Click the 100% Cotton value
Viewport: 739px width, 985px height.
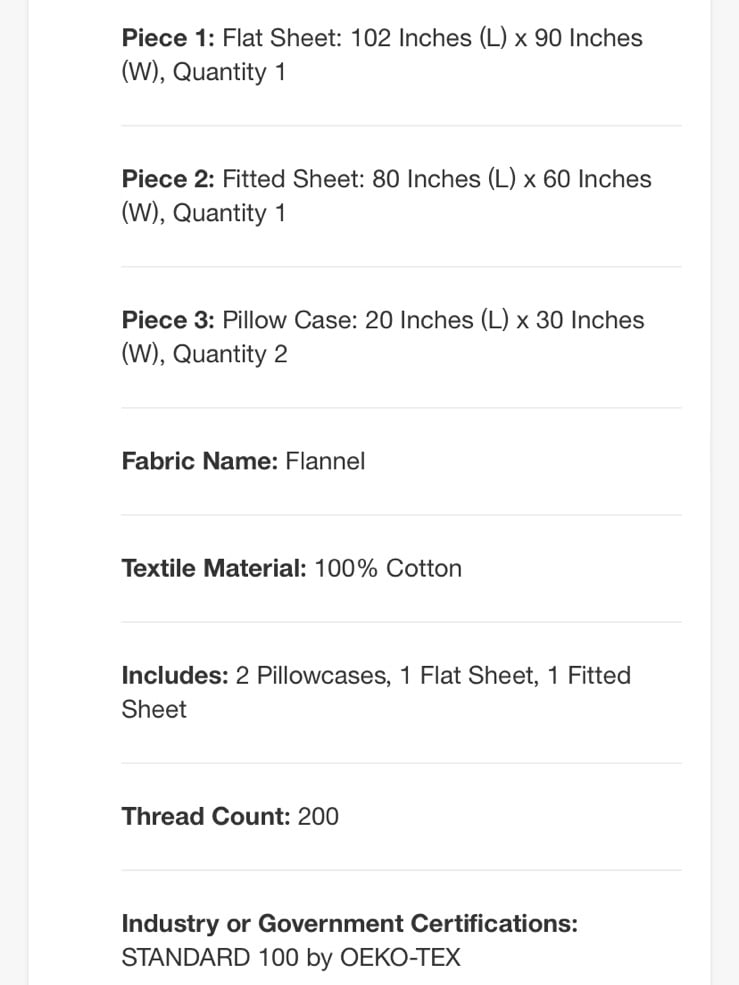pos(388,569)
